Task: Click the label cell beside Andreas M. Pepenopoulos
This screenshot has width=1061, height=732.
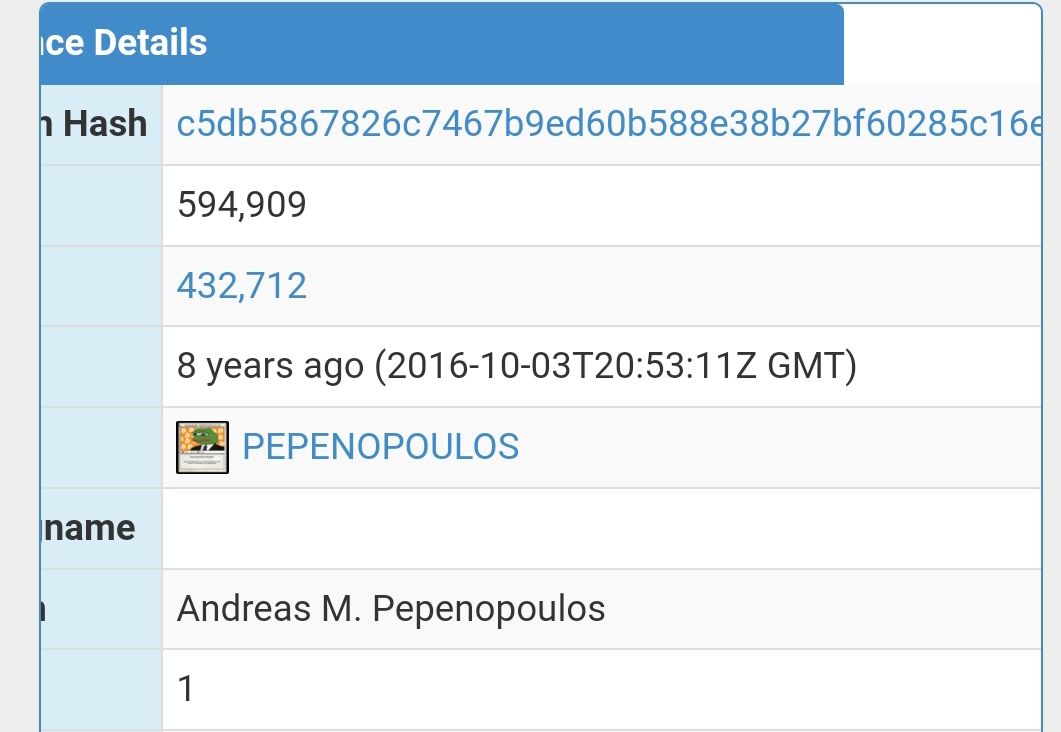Action: [x=101, y=609]
